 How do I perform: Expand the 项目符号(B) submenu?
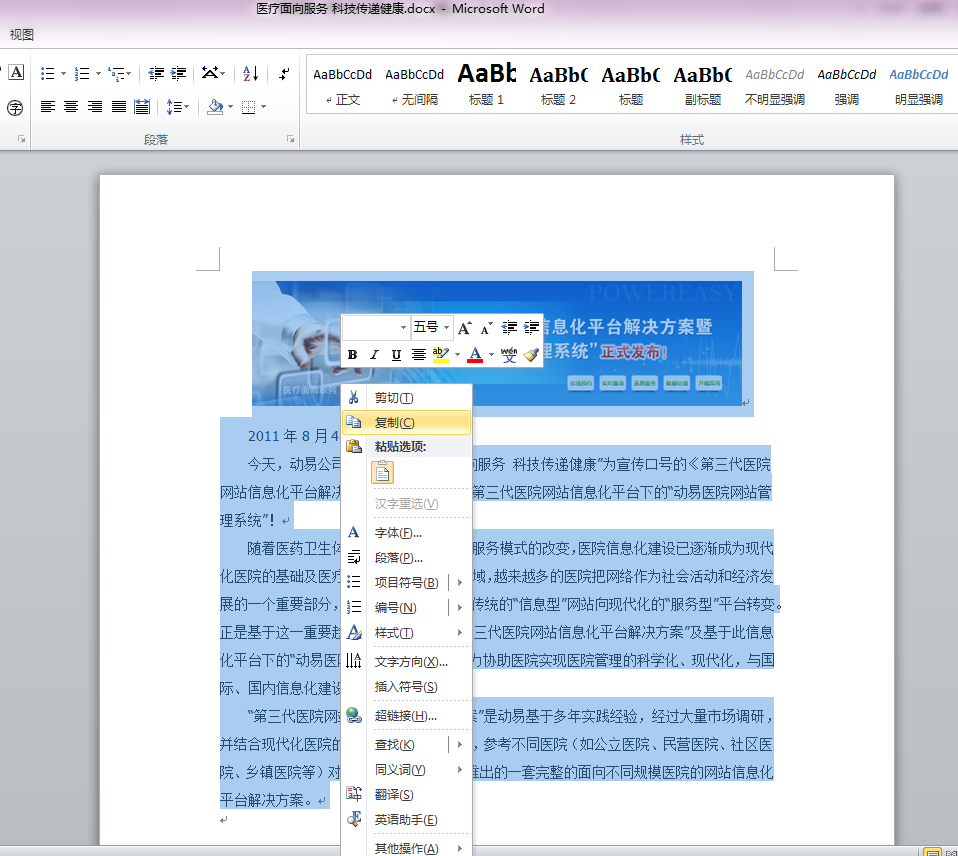coord(459,583)
